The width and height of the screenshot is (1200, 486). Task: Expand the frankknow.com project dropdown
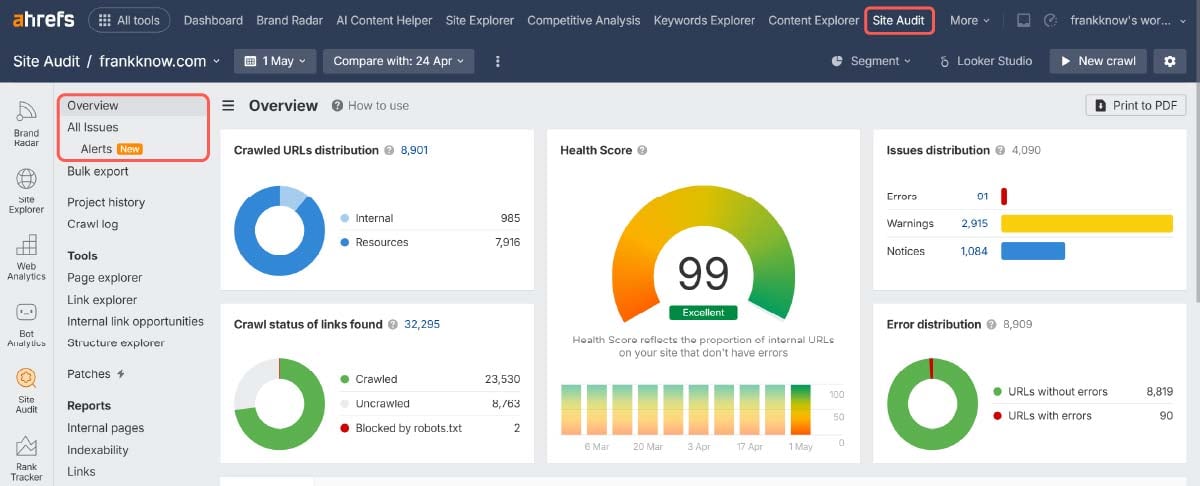coord(160,61)
